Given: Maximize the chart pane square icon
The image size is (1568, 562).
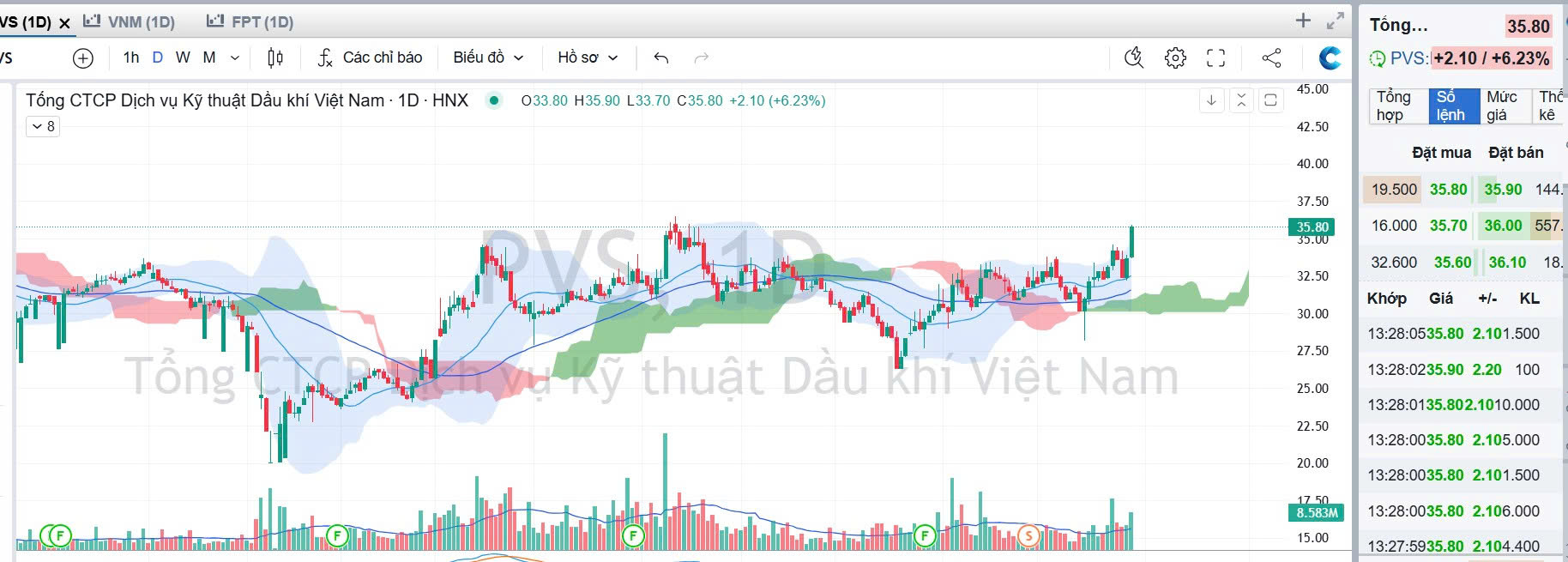Looking at the screenshot, I should point(1271,100).
